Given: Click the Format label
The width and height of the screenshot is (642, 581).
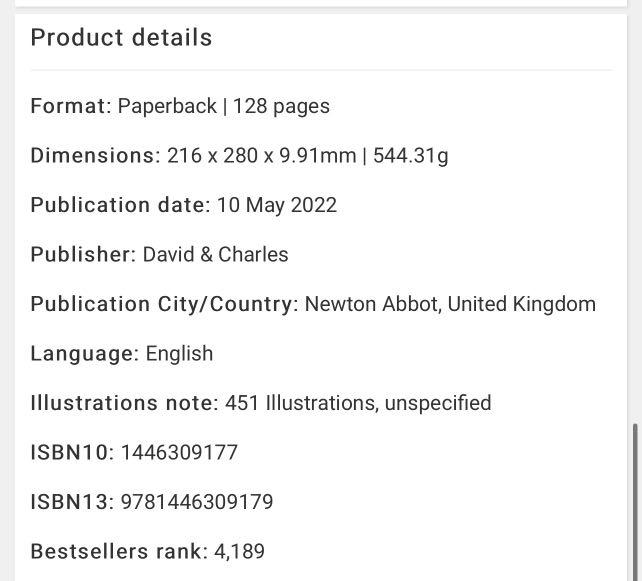Looking at the screenshot, I should point(70,106).
